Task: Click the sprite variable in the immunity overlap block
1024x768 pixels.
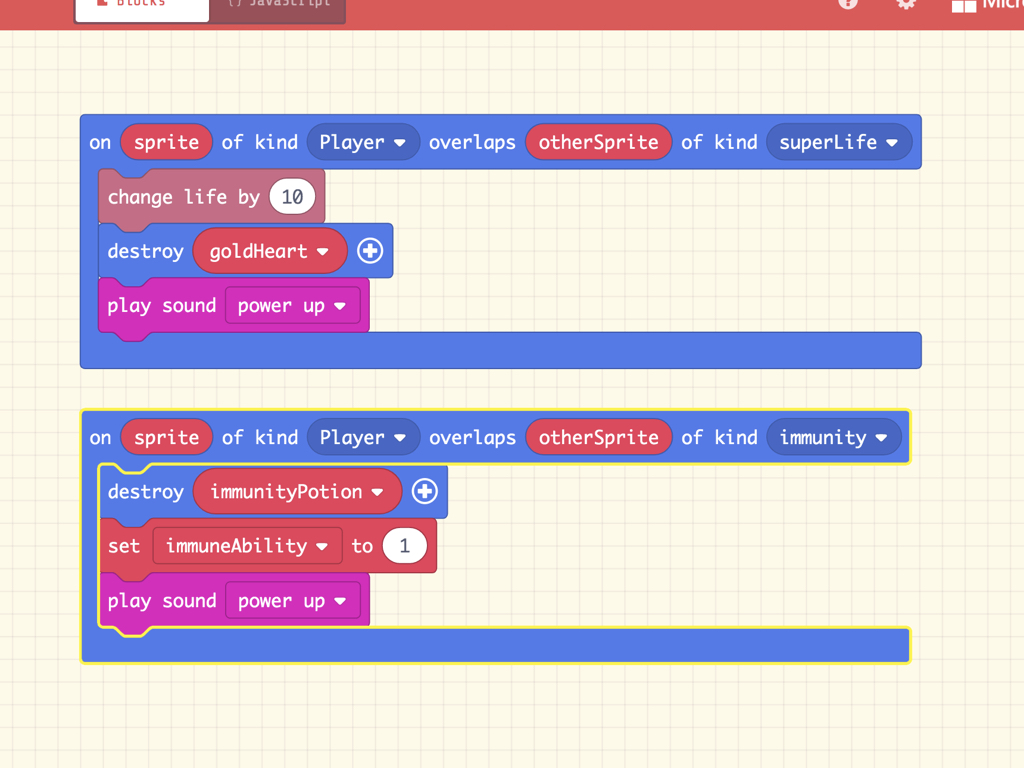Action: click(167, 437)
